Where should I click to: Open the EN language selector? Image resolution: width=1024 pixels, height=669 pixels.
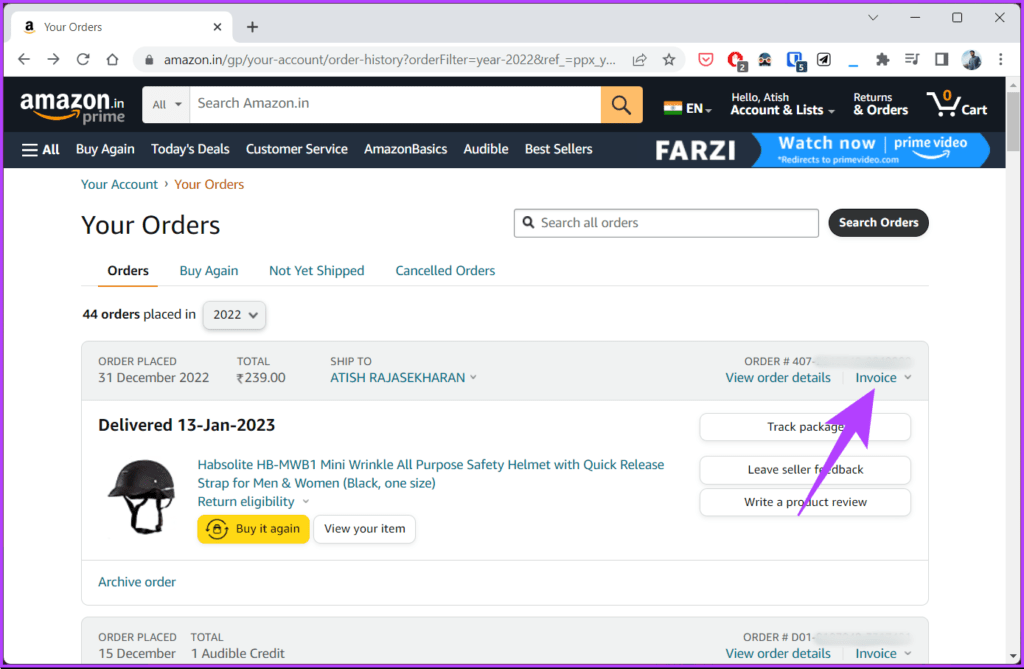(688, 108)
